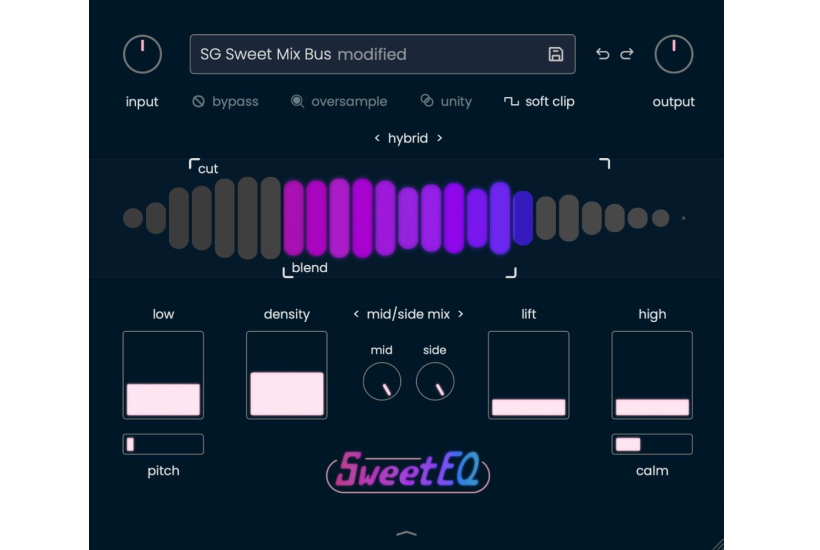Click the input gain knob
The image size is (820, 550).
142,54
